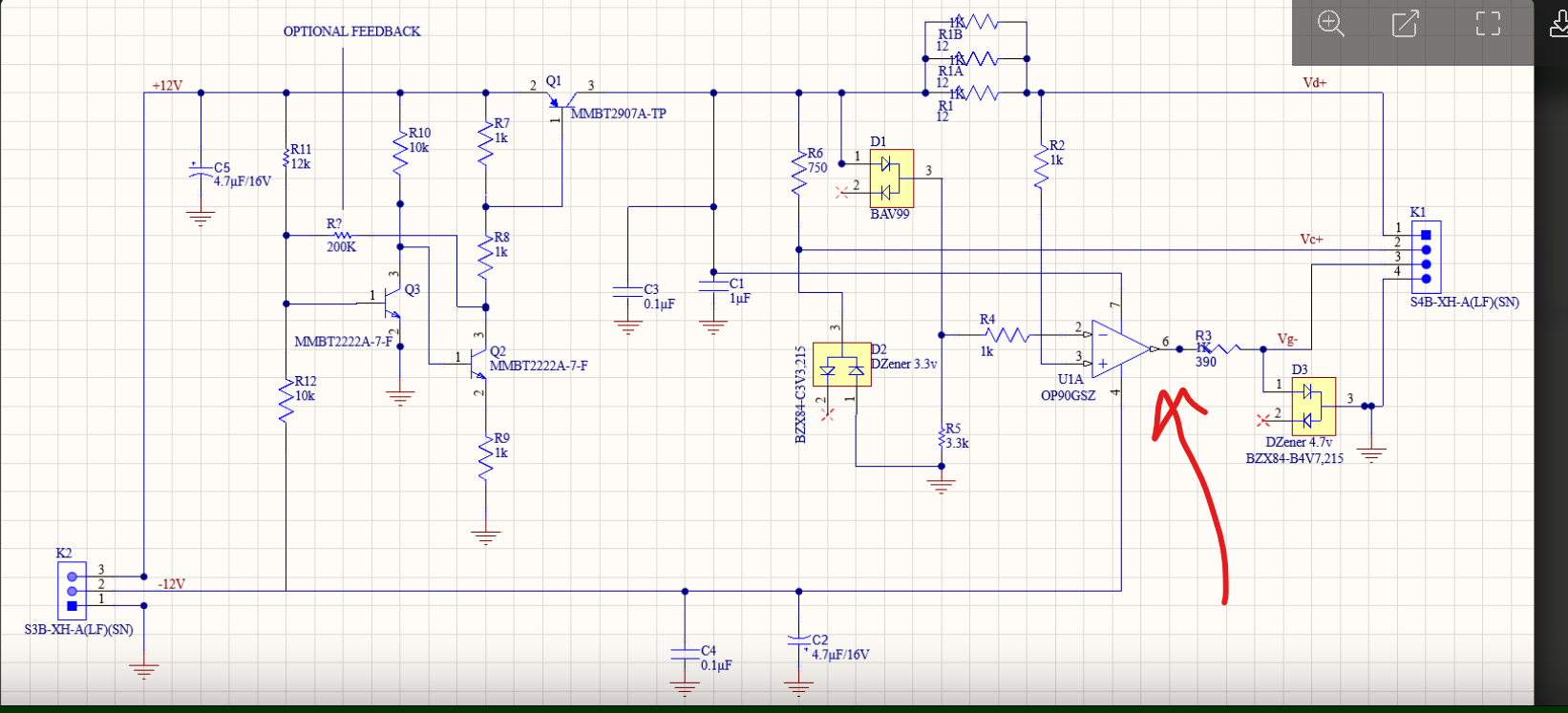Click the U1A op-amp triangle symbol
The width and height of the screenshot is (1568, 713).
click(x=1122, y=349)
